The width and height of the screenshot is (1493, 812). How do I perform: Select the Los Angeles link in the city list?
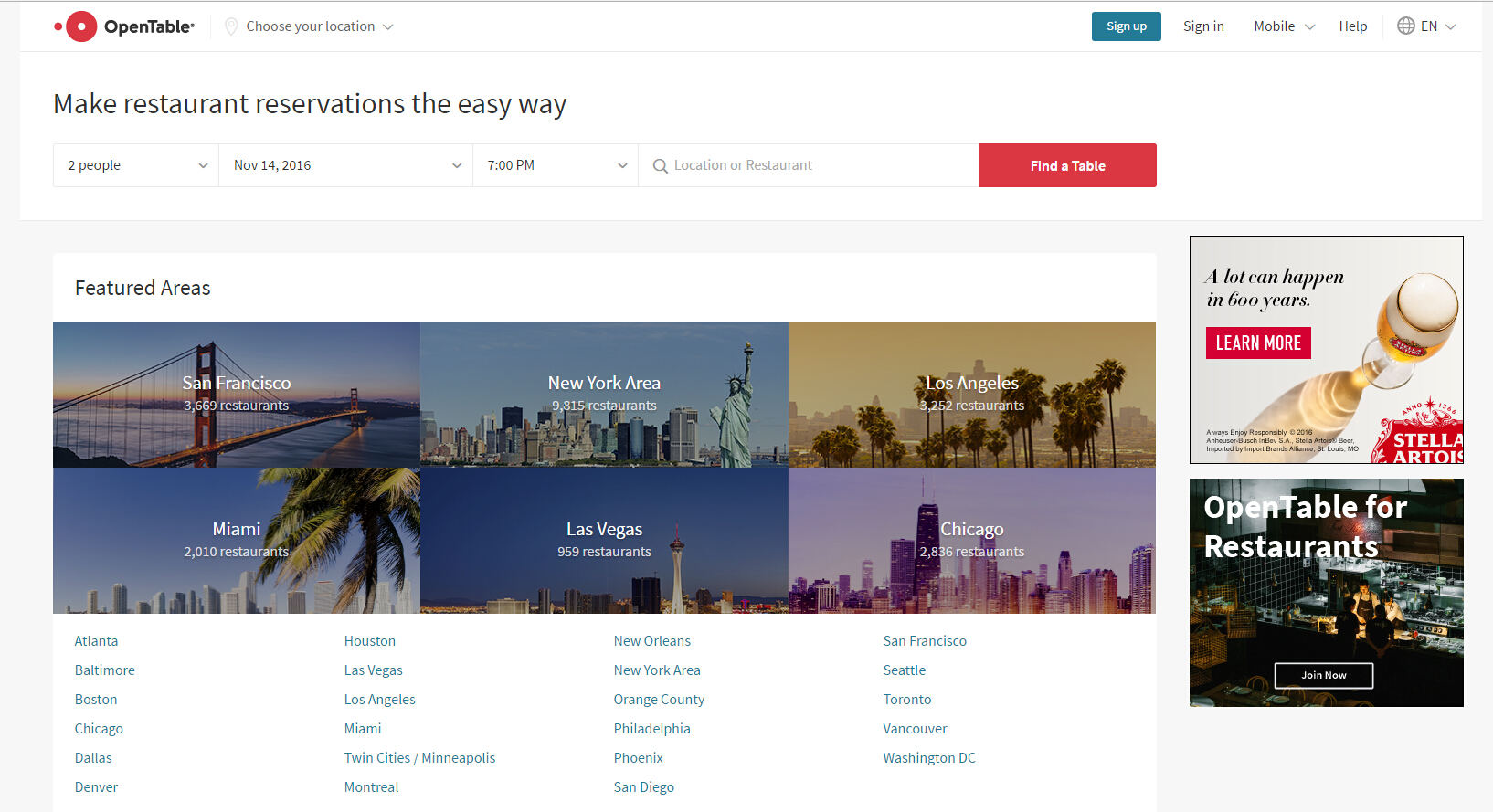[380, 700]
